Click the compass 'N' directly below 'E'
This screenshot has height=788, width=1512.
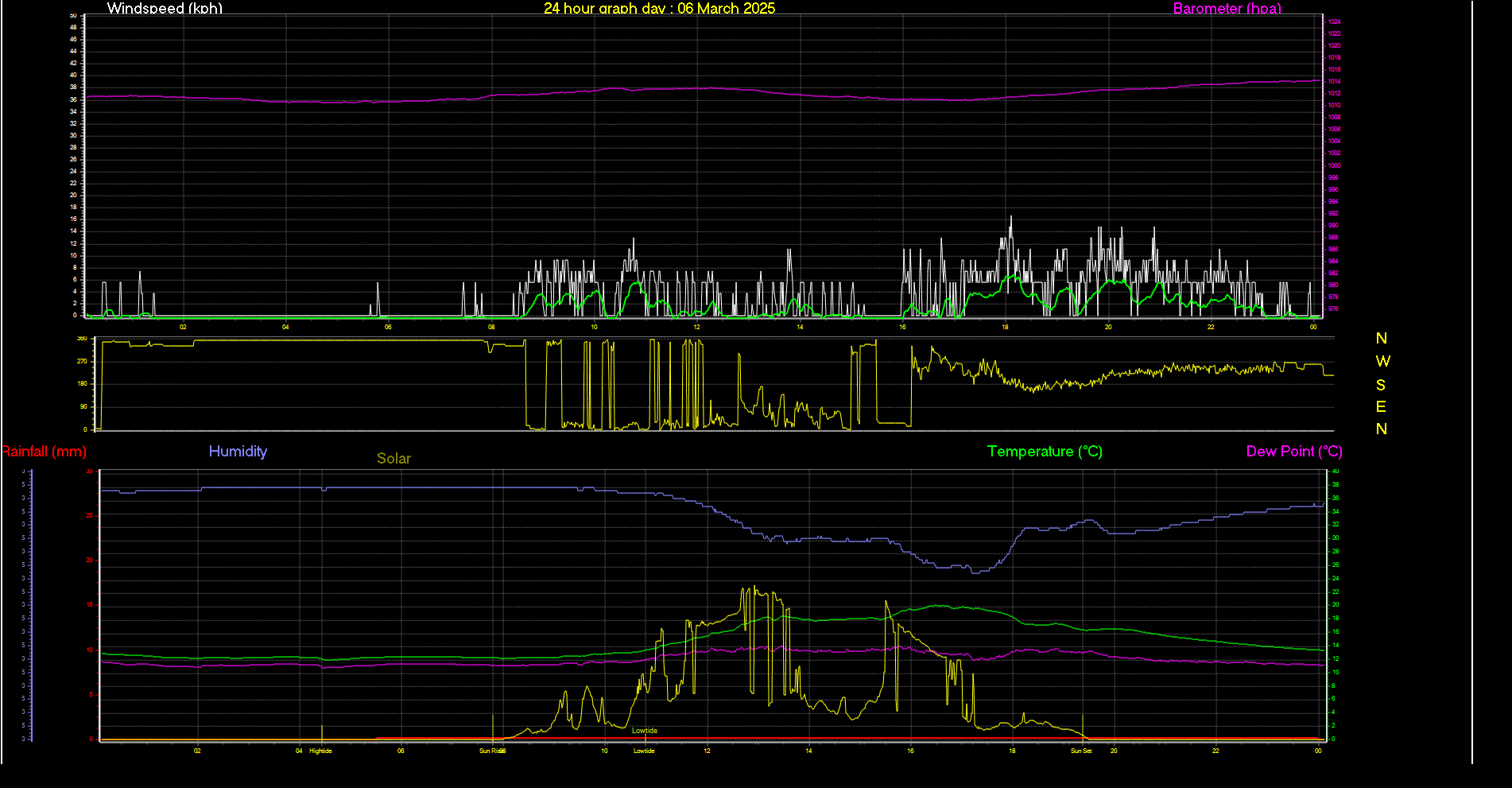1381,429
